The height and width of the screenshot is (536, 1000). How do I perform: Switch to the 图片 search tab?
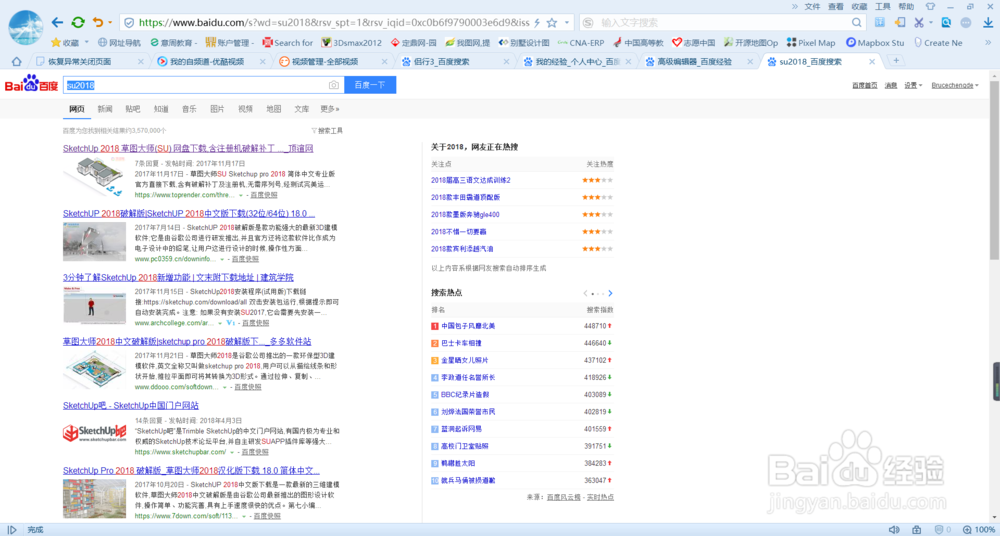[x=217, y=109]
